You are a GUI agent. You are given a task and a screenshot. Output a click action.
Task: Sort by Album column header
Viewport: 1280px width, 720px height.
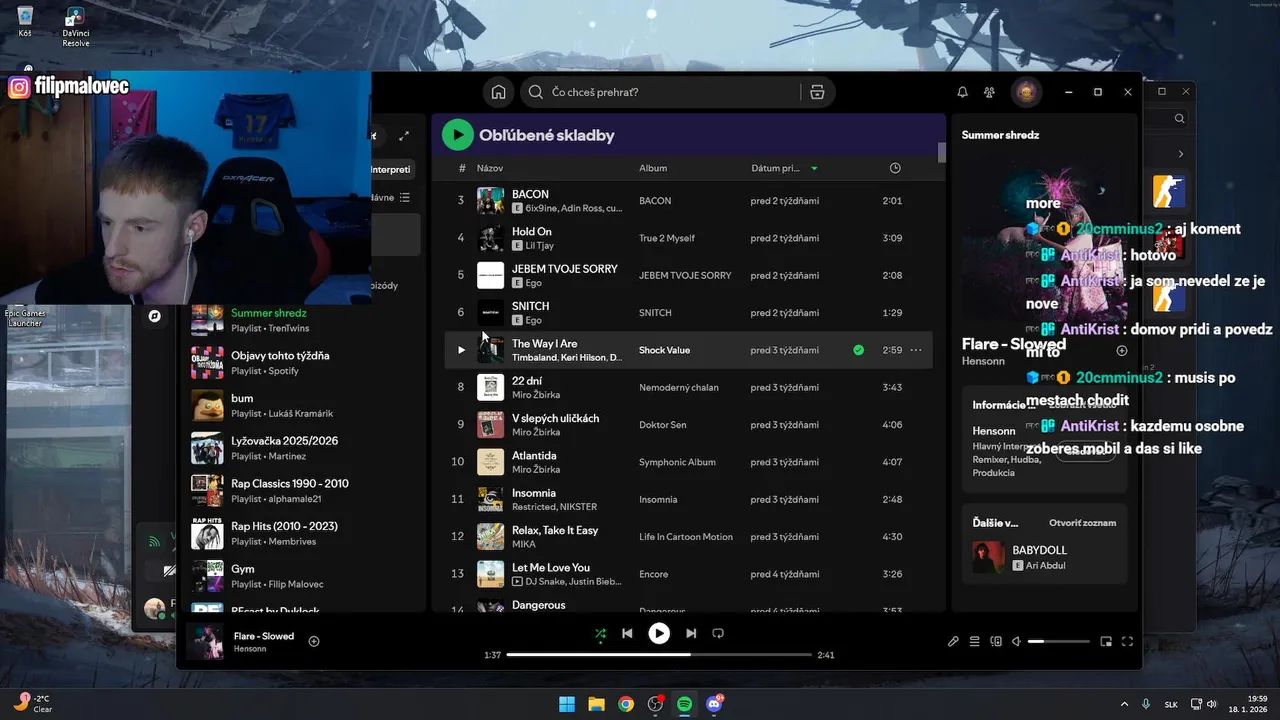pyautogui.click(x=653, y=168)
